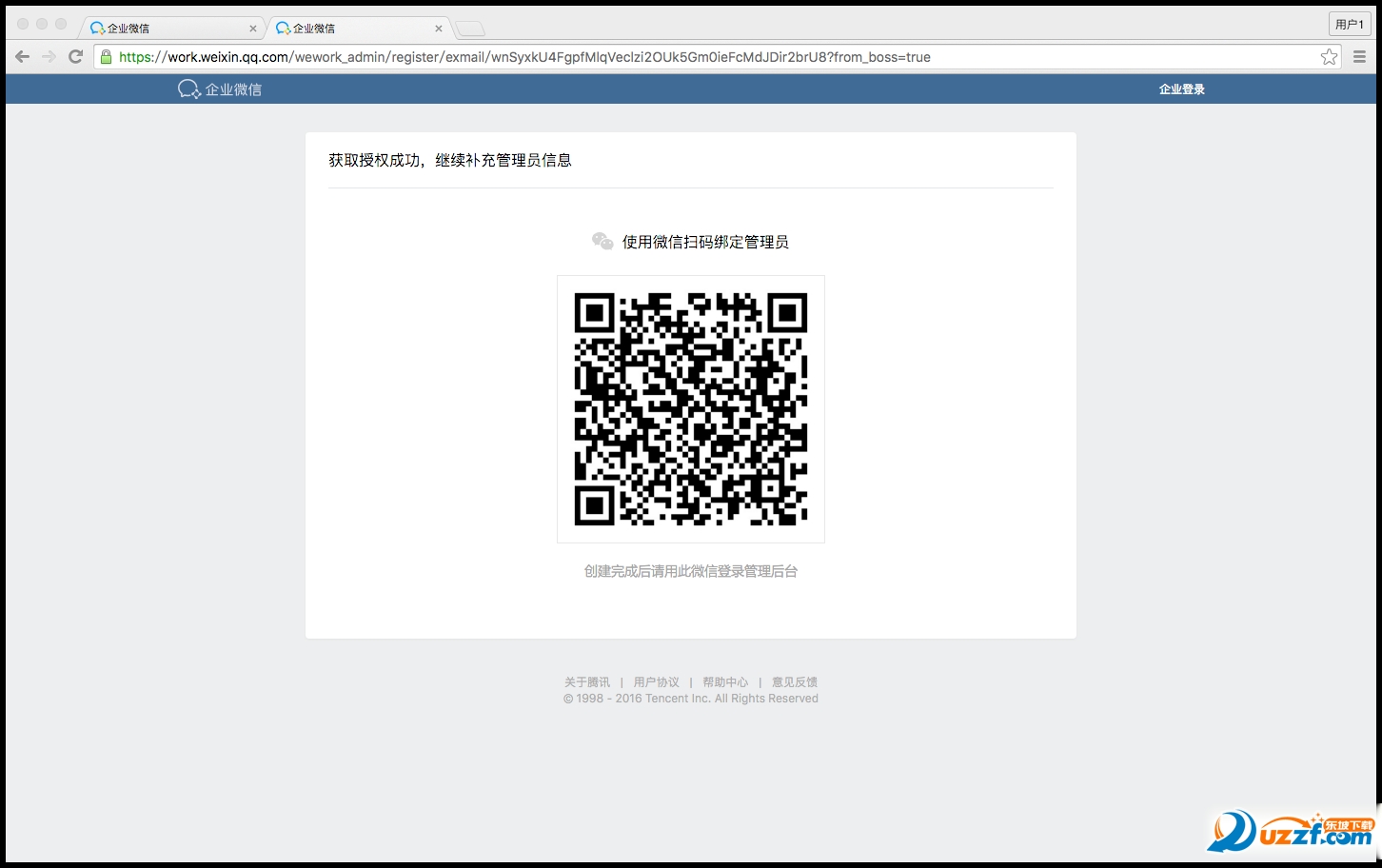Switch to the first 企业微信 tab
Viewport: 1382px width, 868px height.
(172, 29)
